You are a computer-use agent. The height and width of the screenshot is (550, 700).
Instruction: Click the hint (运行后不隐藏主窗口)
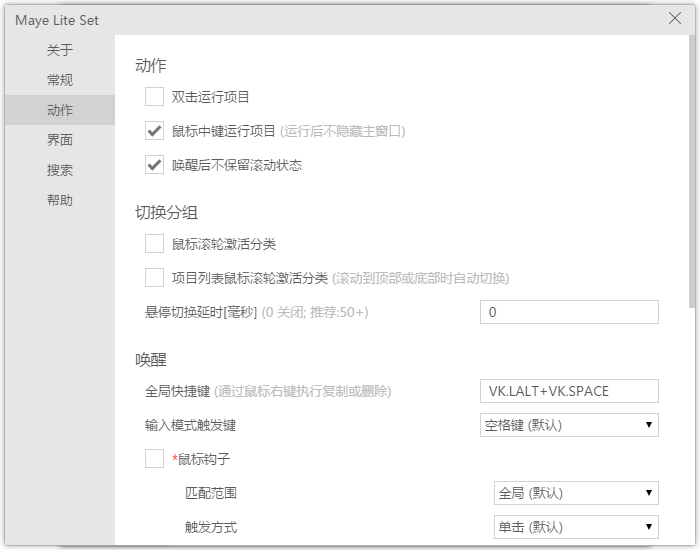pyautogui.click(x=342, y=131)
